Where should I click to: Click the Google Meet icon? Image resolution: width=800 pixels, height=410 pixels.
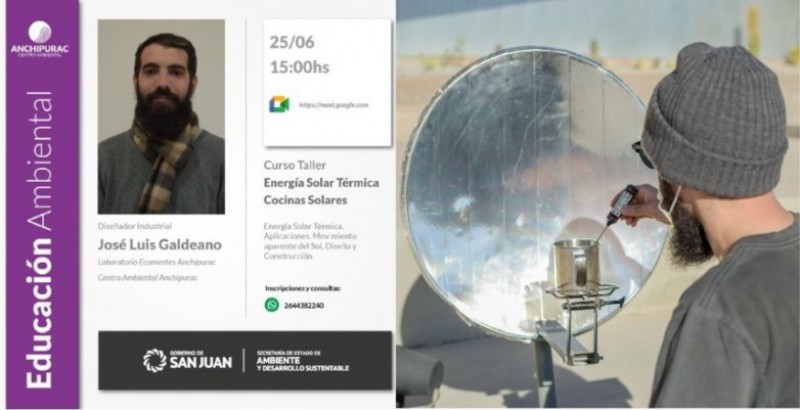[x=279, y=105]
